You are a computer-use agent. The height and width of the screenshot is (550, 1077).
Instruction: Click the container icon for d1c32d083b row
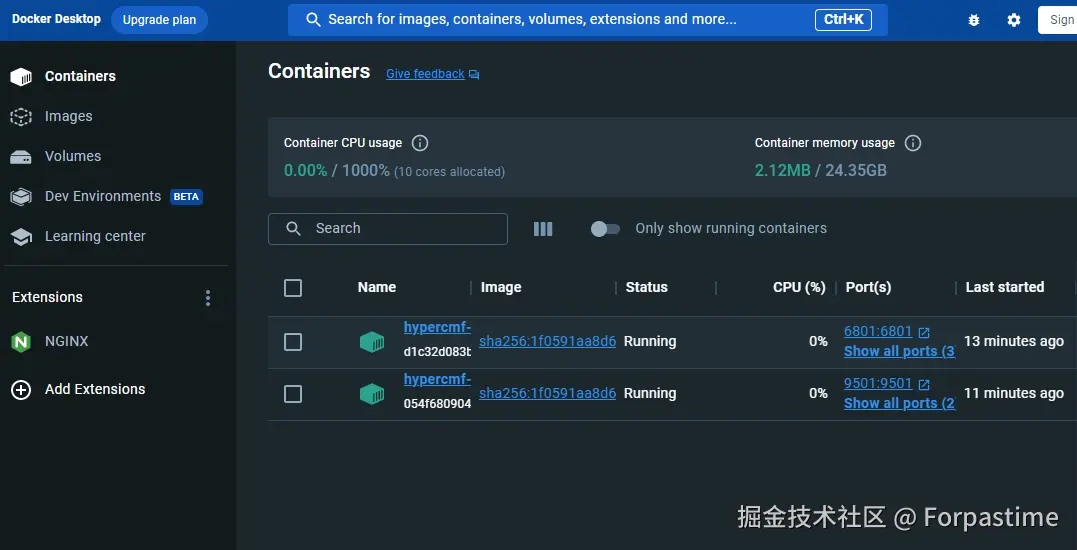point(372,341)
